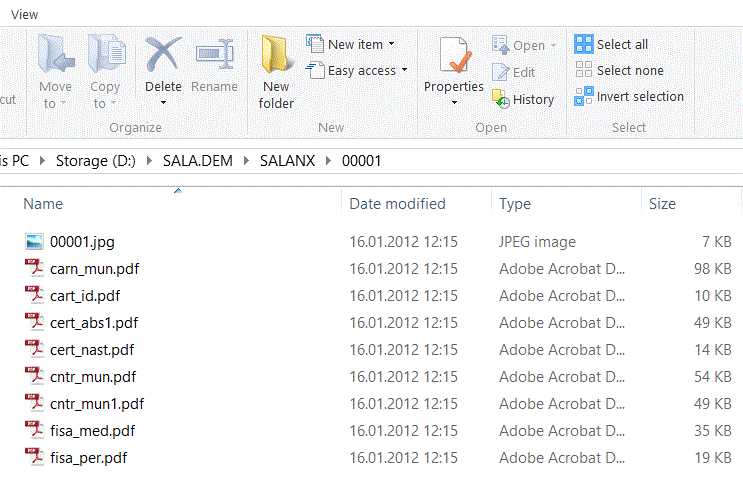The image size is (743, 492).
Task: Select the 00001.jpg image file icon
Action: click(x=34, y=242)
